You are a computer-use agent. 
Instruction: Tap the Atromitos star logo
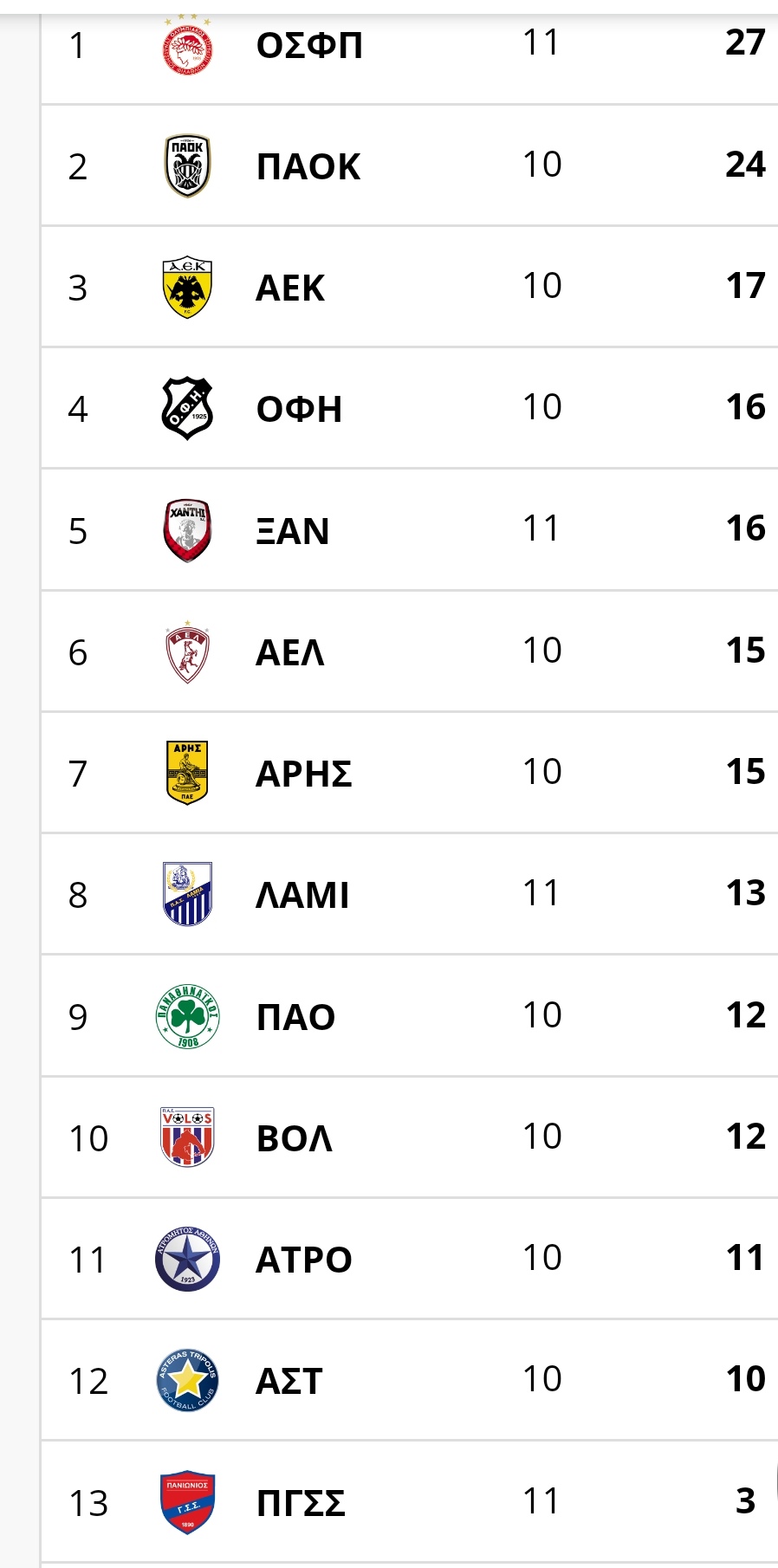[x=187, y=1259]
